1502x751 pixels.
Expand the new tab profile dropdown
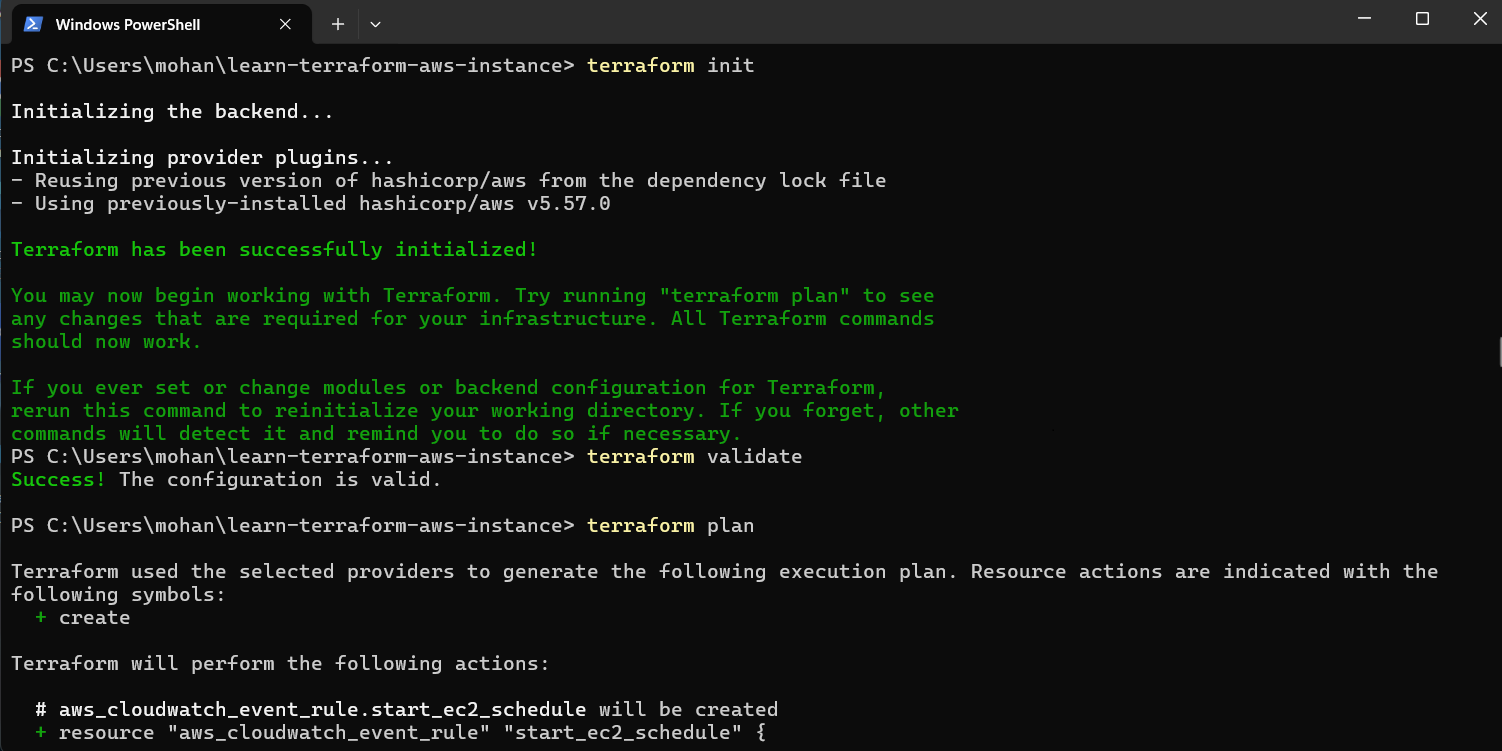click(375, 23)
